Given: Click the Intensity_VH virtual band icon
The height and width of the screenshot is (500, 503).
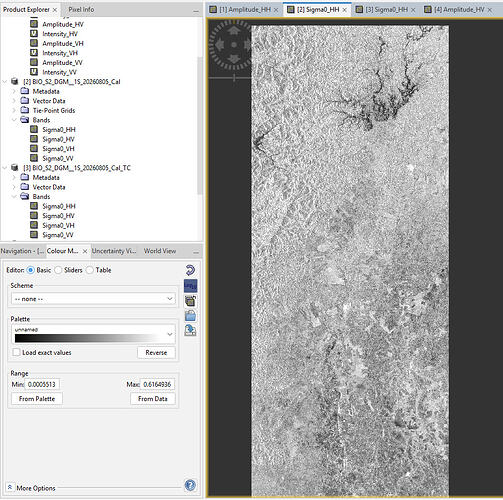Looking at the screenshot, I should [34, 53].
